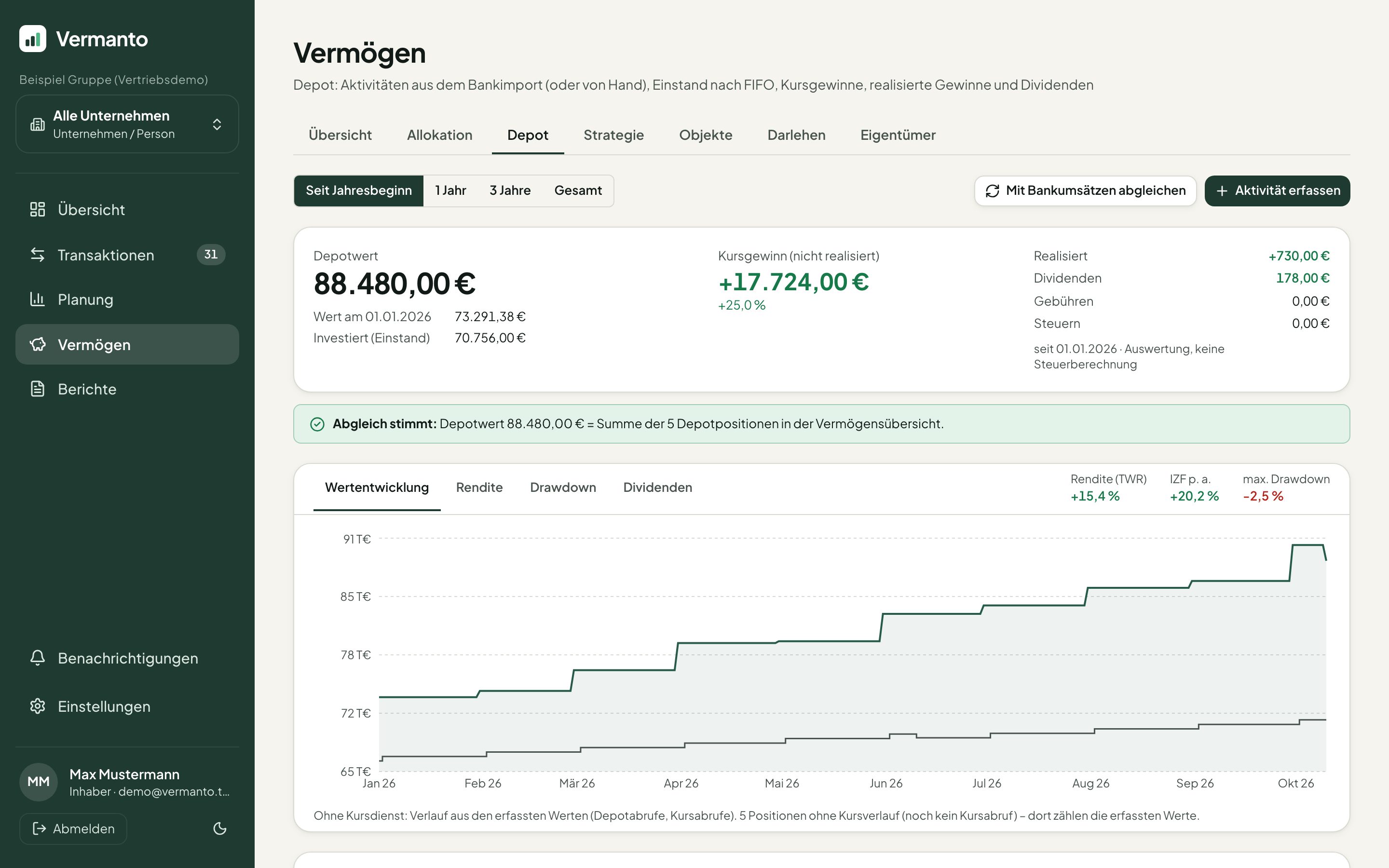Switch chart to Drawdown
The width and height of the screenshot is (1389, 868).
[563, 488]
